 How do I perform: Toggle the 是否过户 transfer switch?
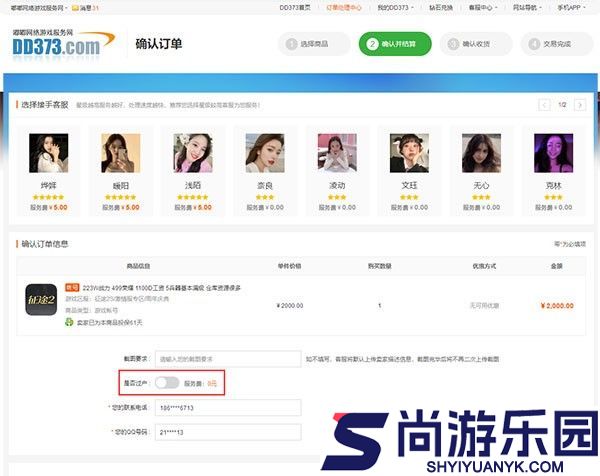167,383
